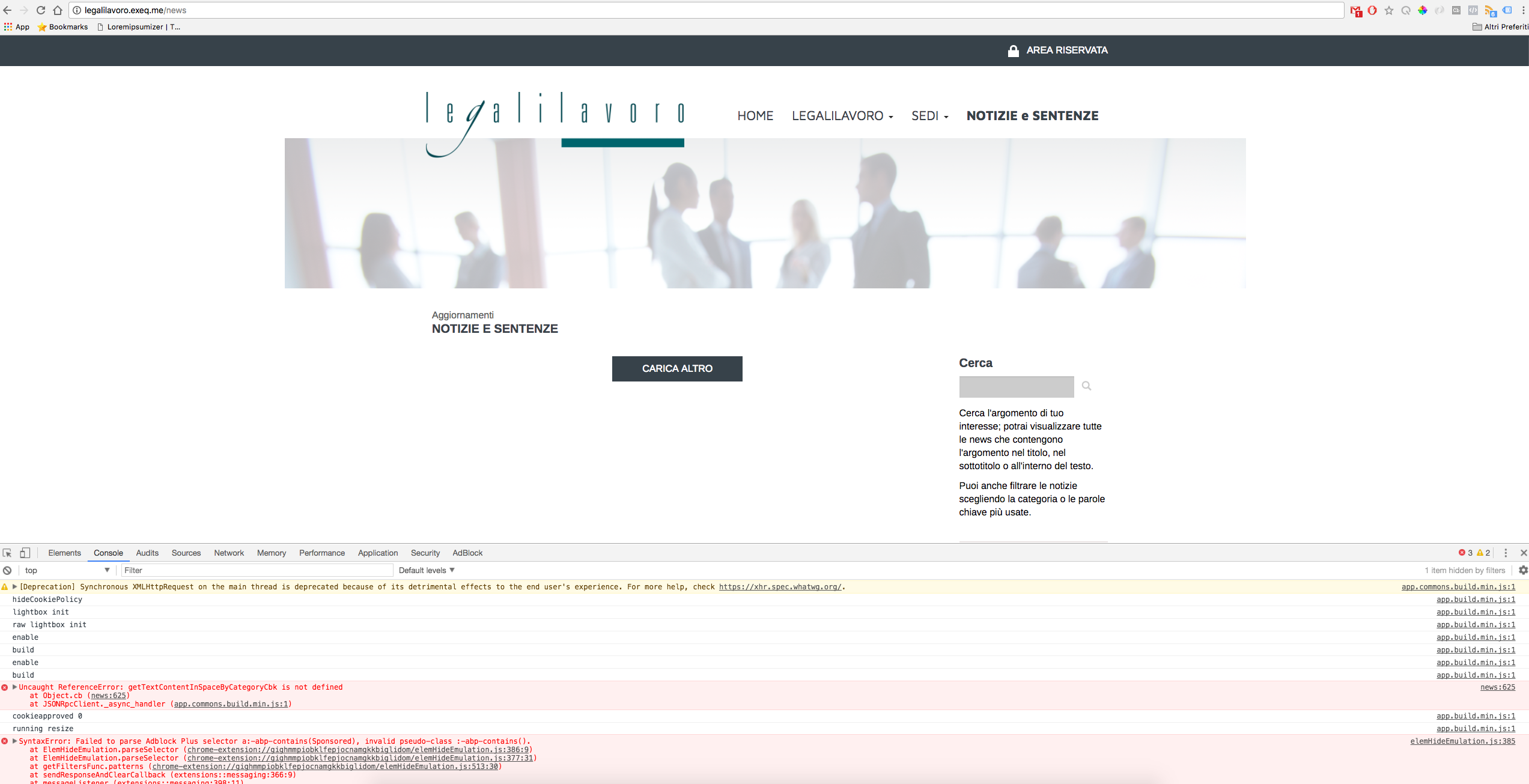This screenshot has height=784, width=1529.
Task: Click the color picker wheel extension icon
Action: pos(1423,10)
